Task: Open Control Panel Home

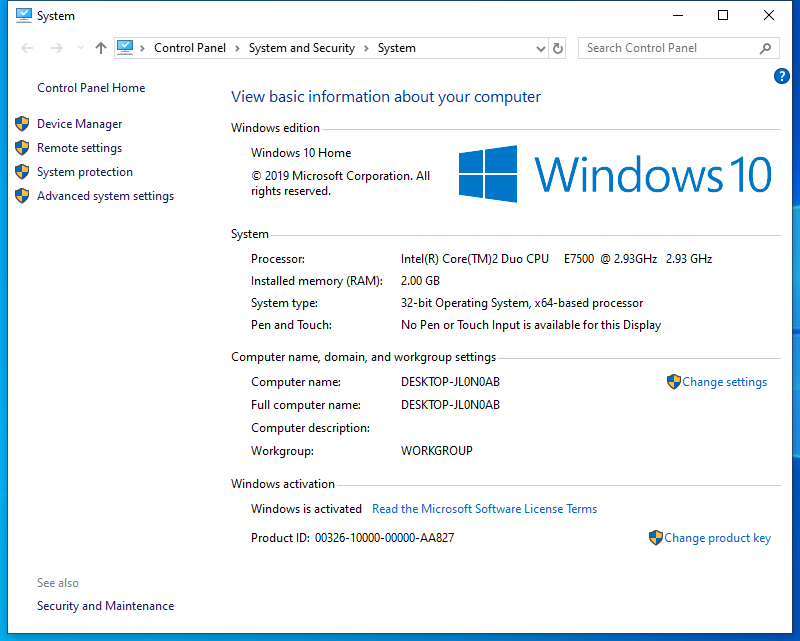Action: pos(91,88)
